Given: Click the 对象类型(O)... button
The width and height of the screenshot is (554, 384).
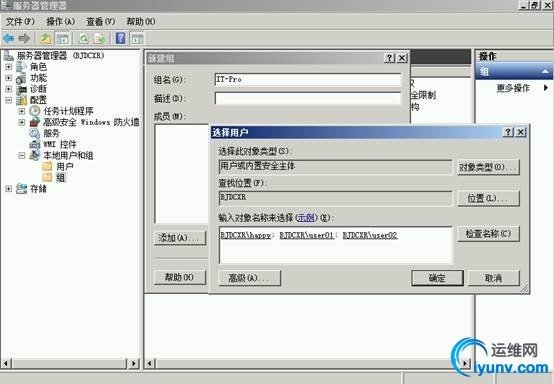Looking at the screenshot, I should 488,167.
